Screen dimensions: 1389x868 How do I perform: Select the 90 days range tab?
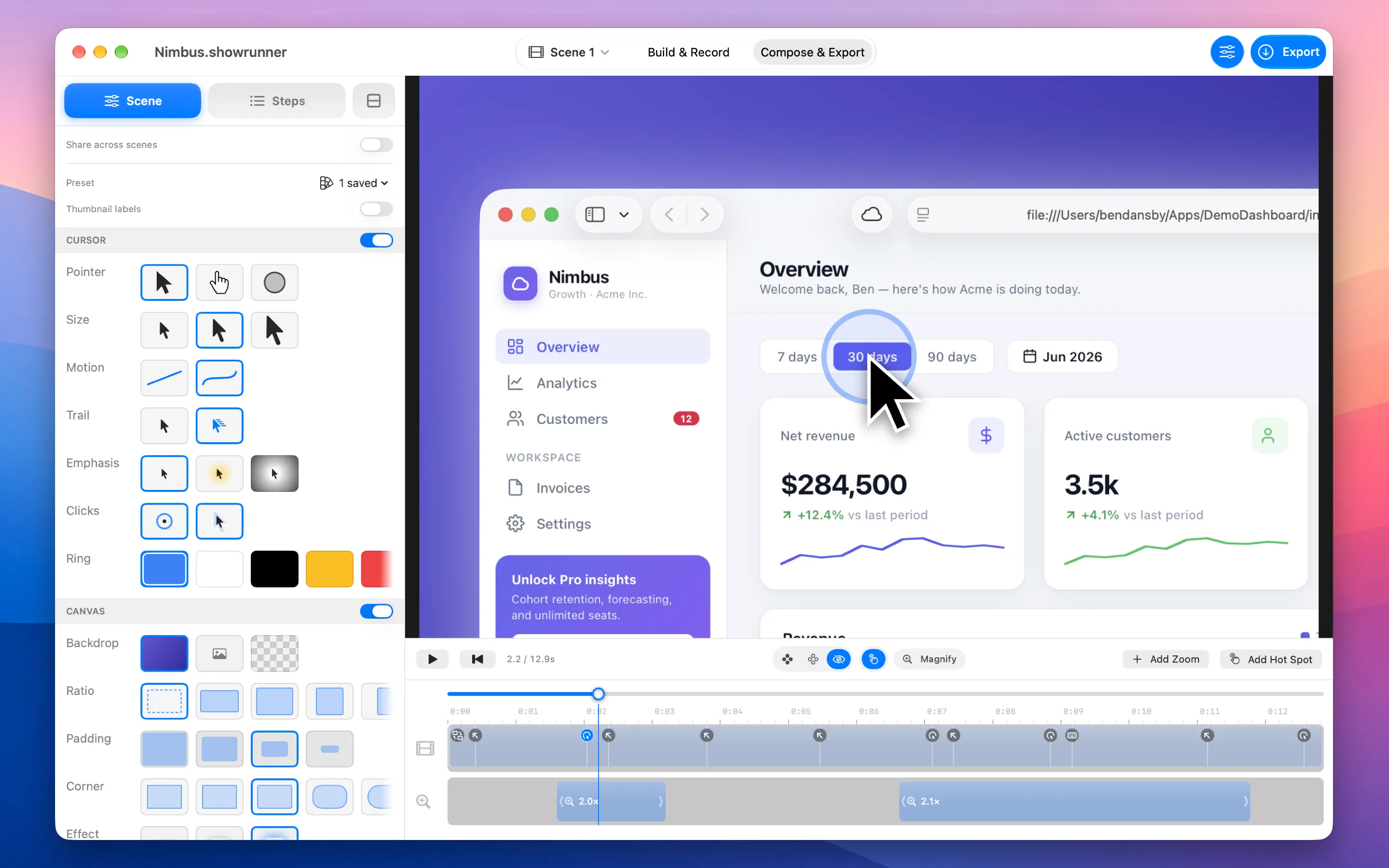coord(952,356)
